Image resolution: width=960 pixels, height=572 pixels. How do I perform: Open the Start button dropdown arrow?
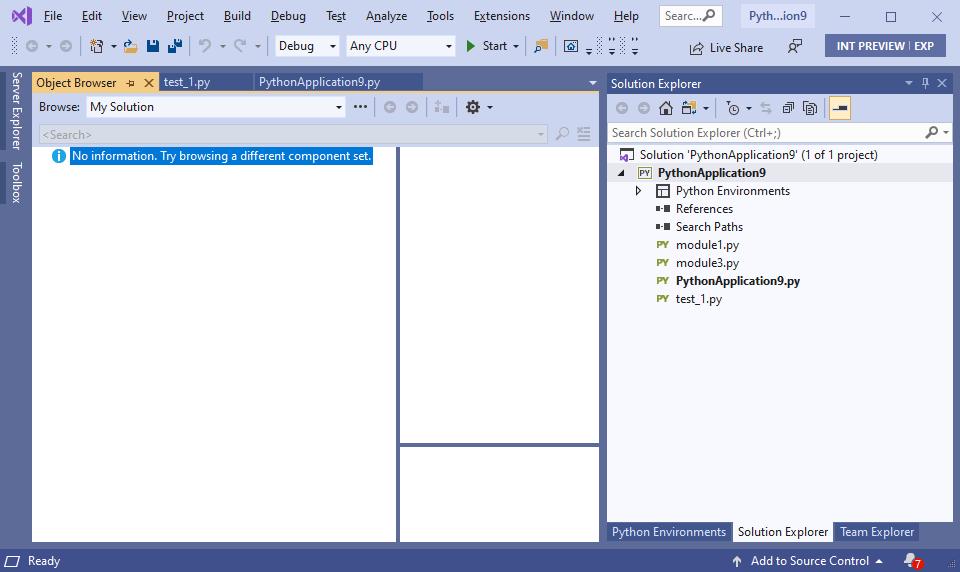tap(516, 46)
